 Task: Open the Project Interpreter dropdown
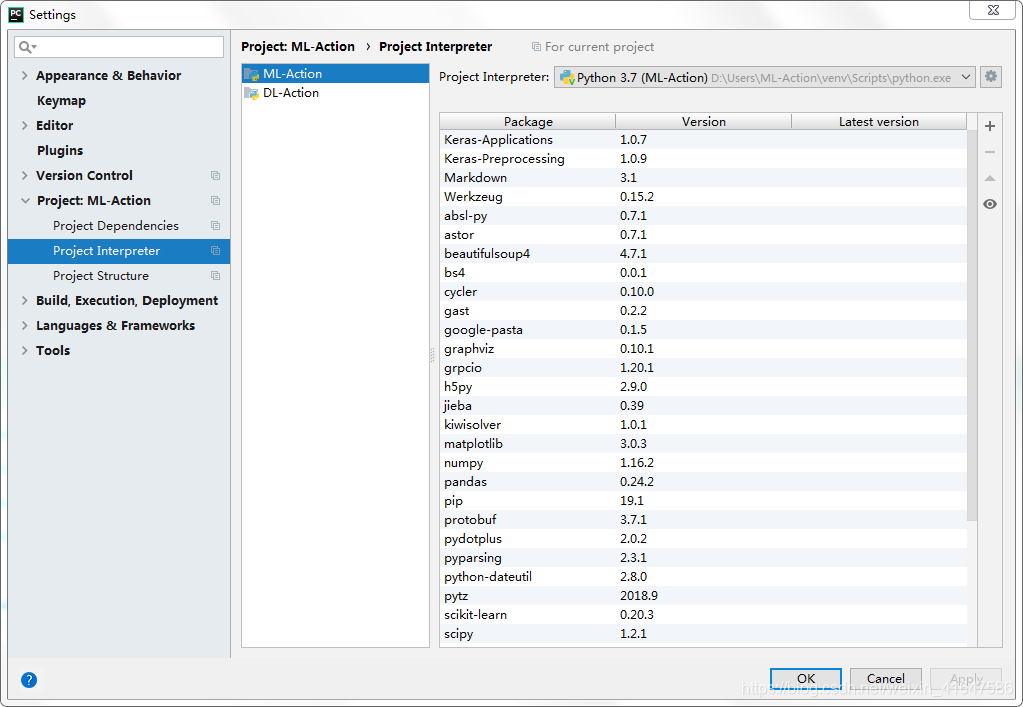click(765, 77)
